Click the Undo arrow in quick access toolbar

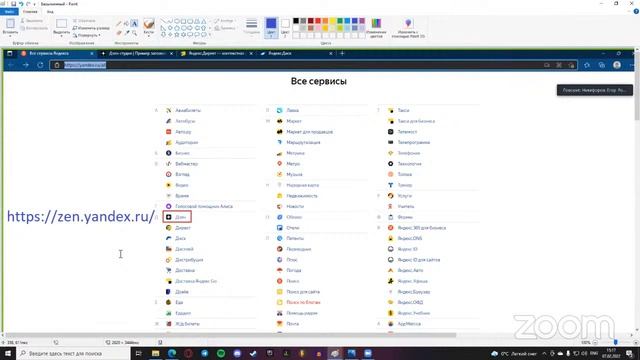click(21, 4)
